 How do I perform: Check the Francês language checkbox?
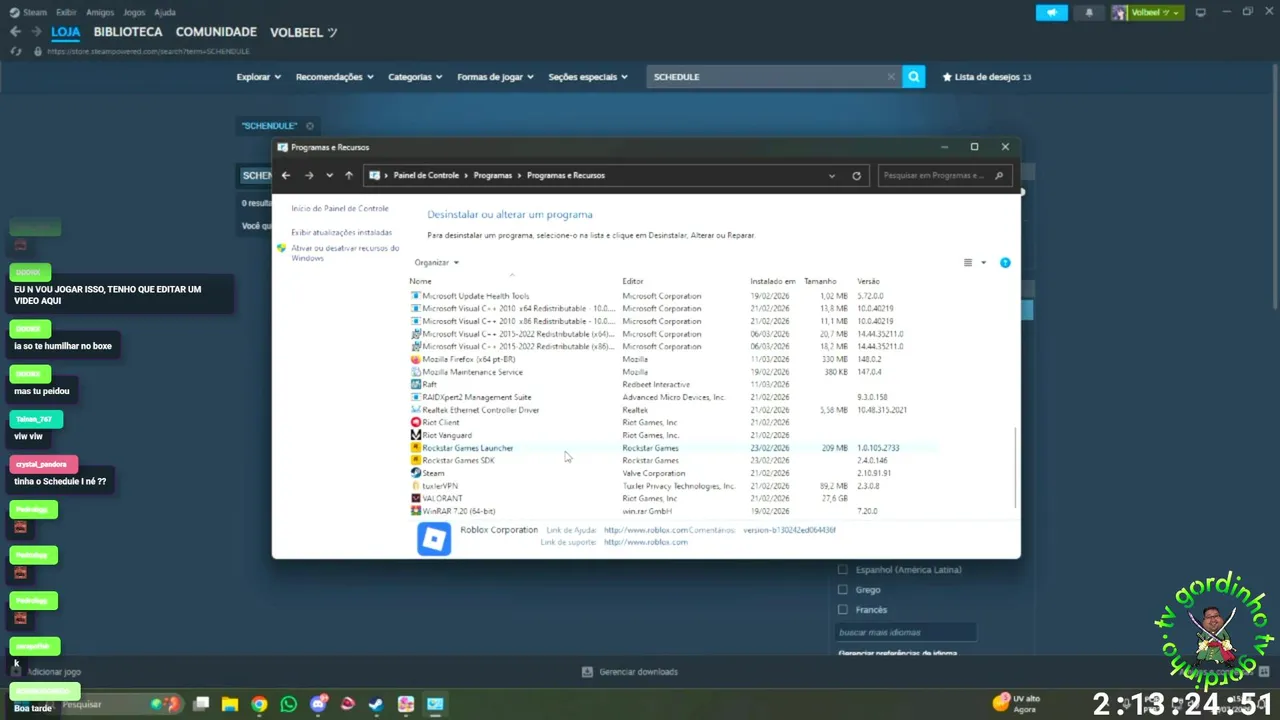point(842,610)
